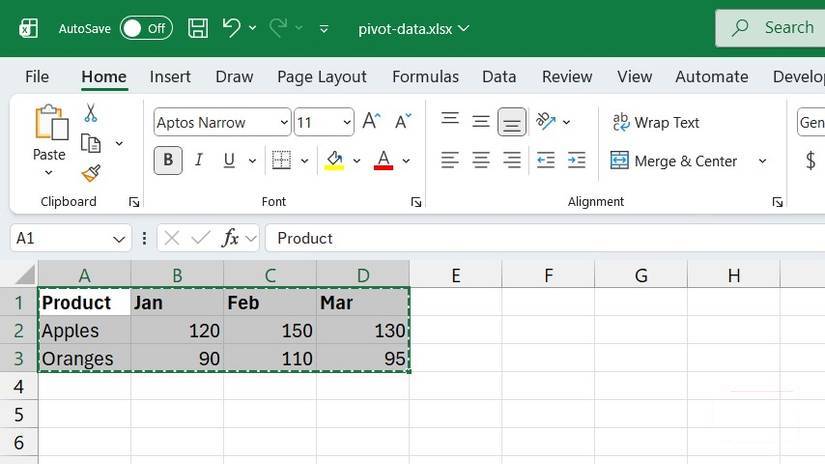The image size is (825, 464).
Task: Increase indent of the cell
Action: pyautogui.click(x=577, y=160)
